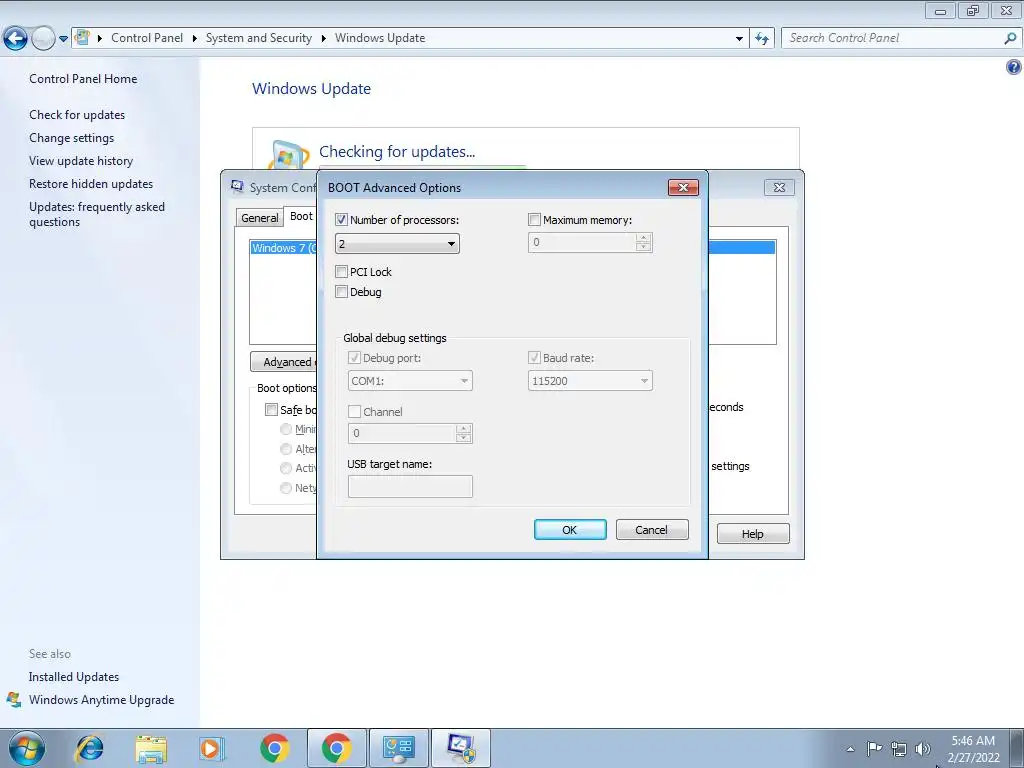Click the search magnifier icon
Screen dimensions: 1024x768
tap(1010, 39)
